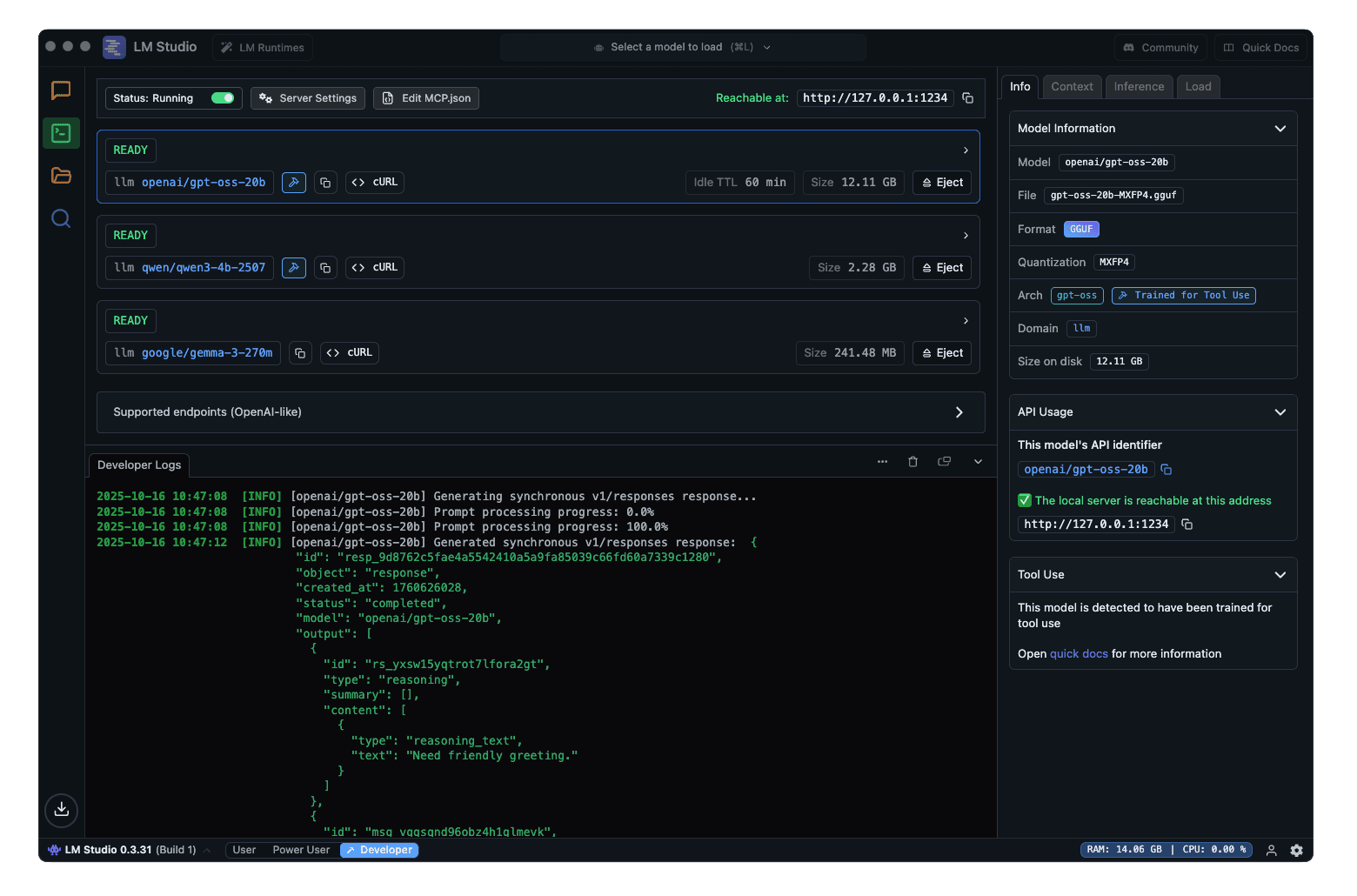Screen dimensions: 1357x896
Task: Click the MXFP4 quantization value
Action: pos(1113,263)
